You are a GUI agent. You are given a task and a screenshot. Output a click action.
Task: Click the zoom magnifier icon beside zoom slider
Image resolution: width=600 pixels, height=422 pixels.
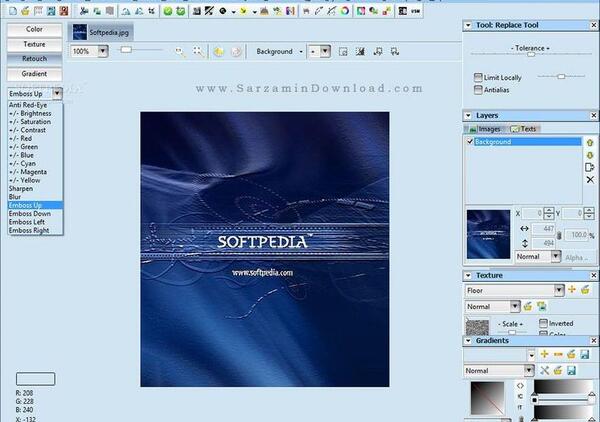click(x=180, y=51)
